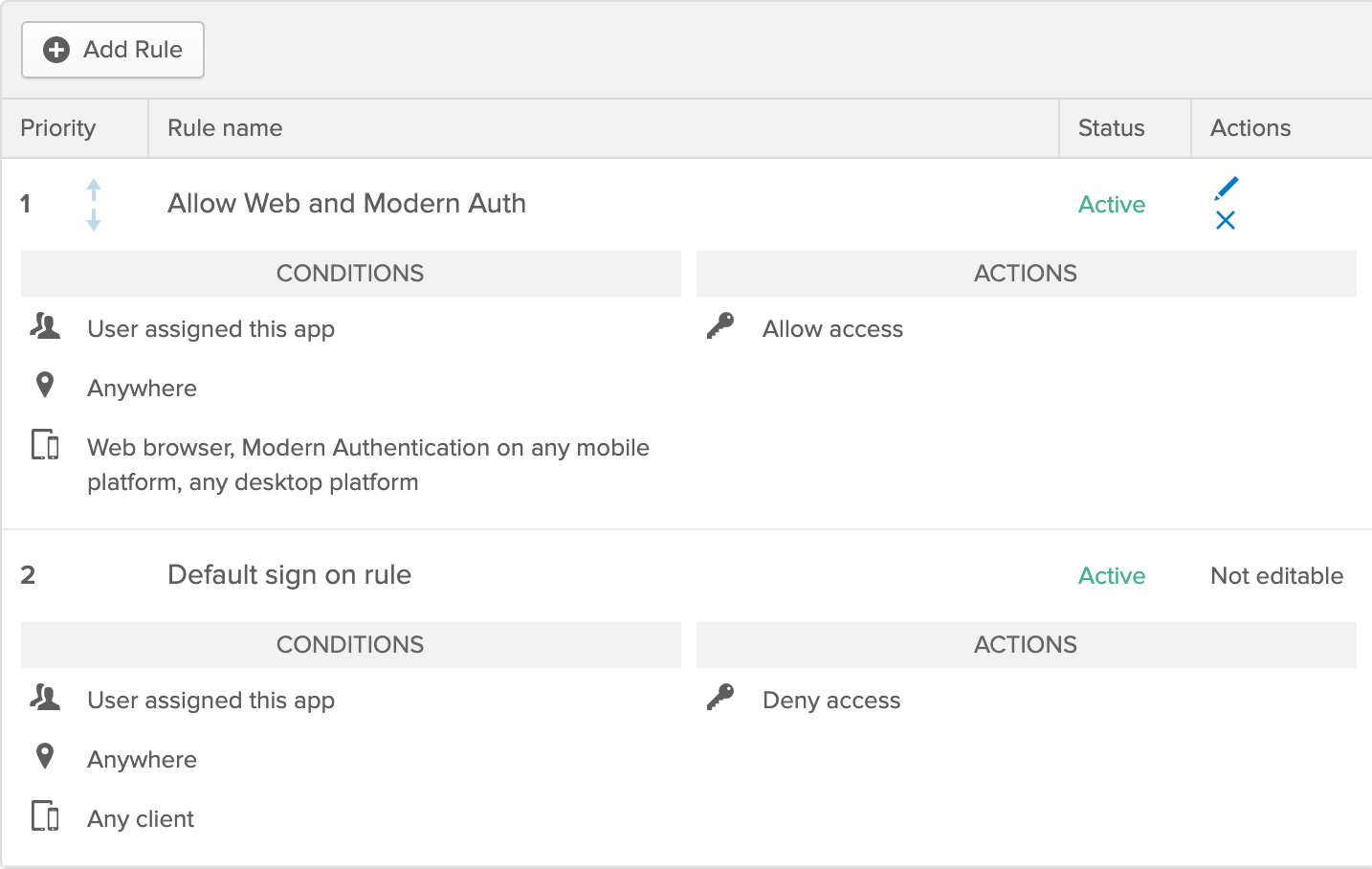1372x869 pixels.
Task: Click the key icon beside Allow access
Action: click(x=720, y=326)
